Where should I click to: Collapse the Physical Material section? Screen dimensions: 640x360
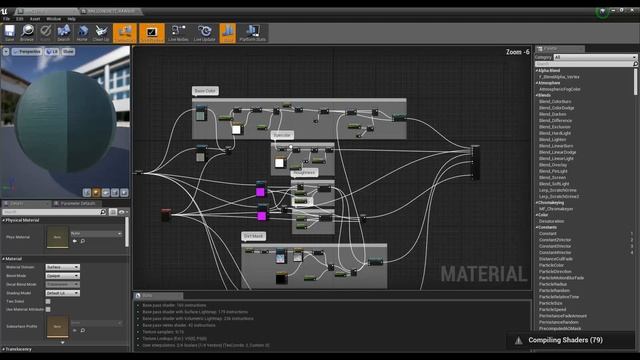(4, 220)
